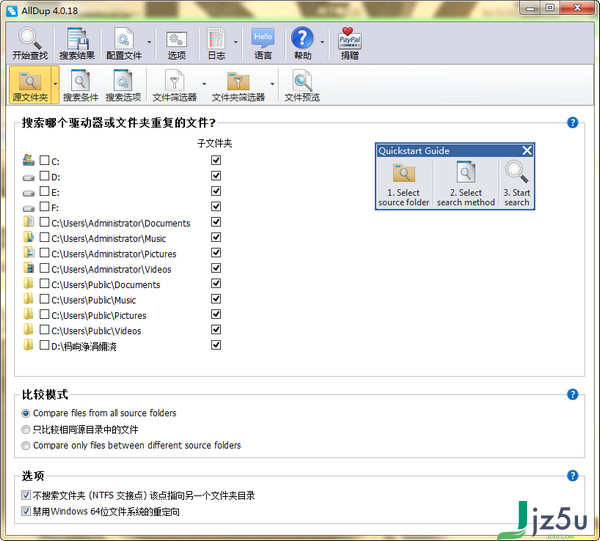The width and height of the screenshot is (600, 541).
Task: Open the 配置文件 profile icon
Action: 124,44
